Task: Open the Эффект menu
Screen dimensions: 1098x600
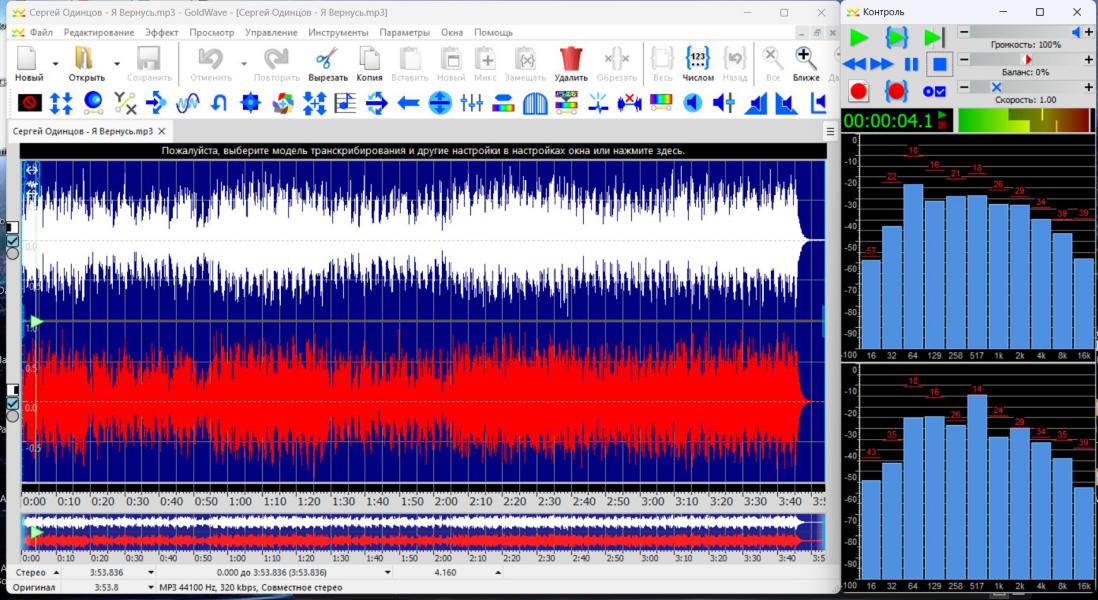Action: (x=161, y=32)
